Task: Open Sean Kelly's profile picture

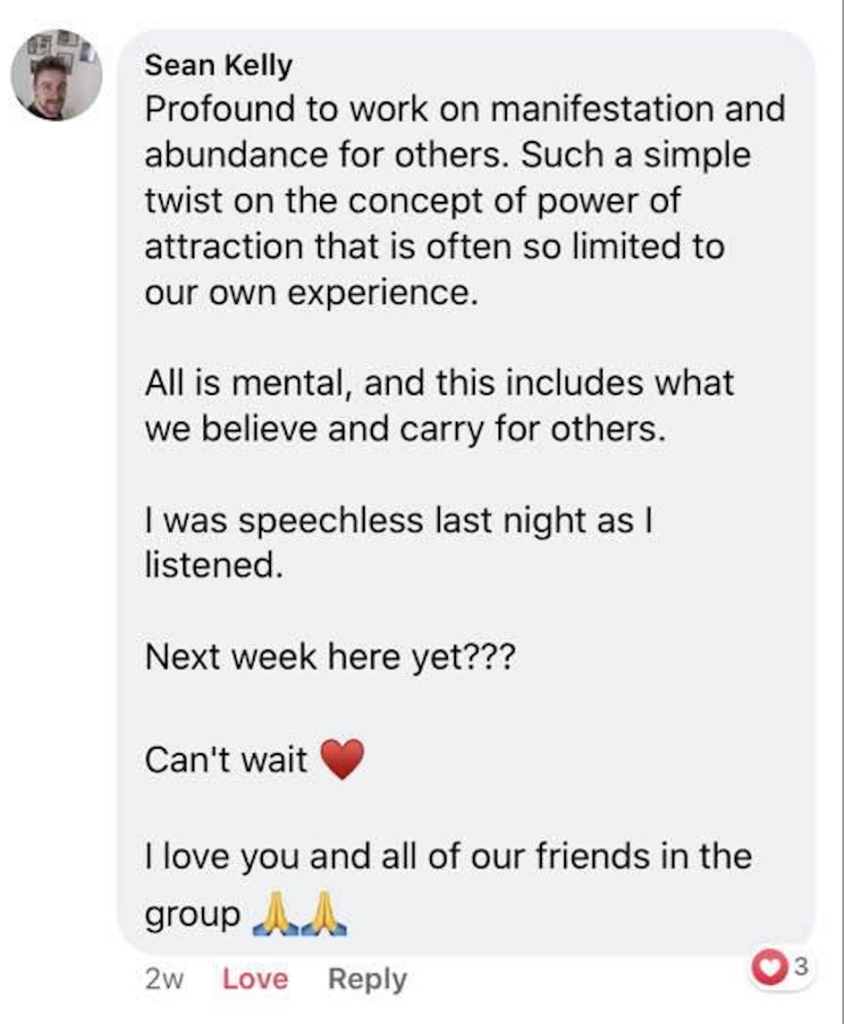Action: (56, 76)
